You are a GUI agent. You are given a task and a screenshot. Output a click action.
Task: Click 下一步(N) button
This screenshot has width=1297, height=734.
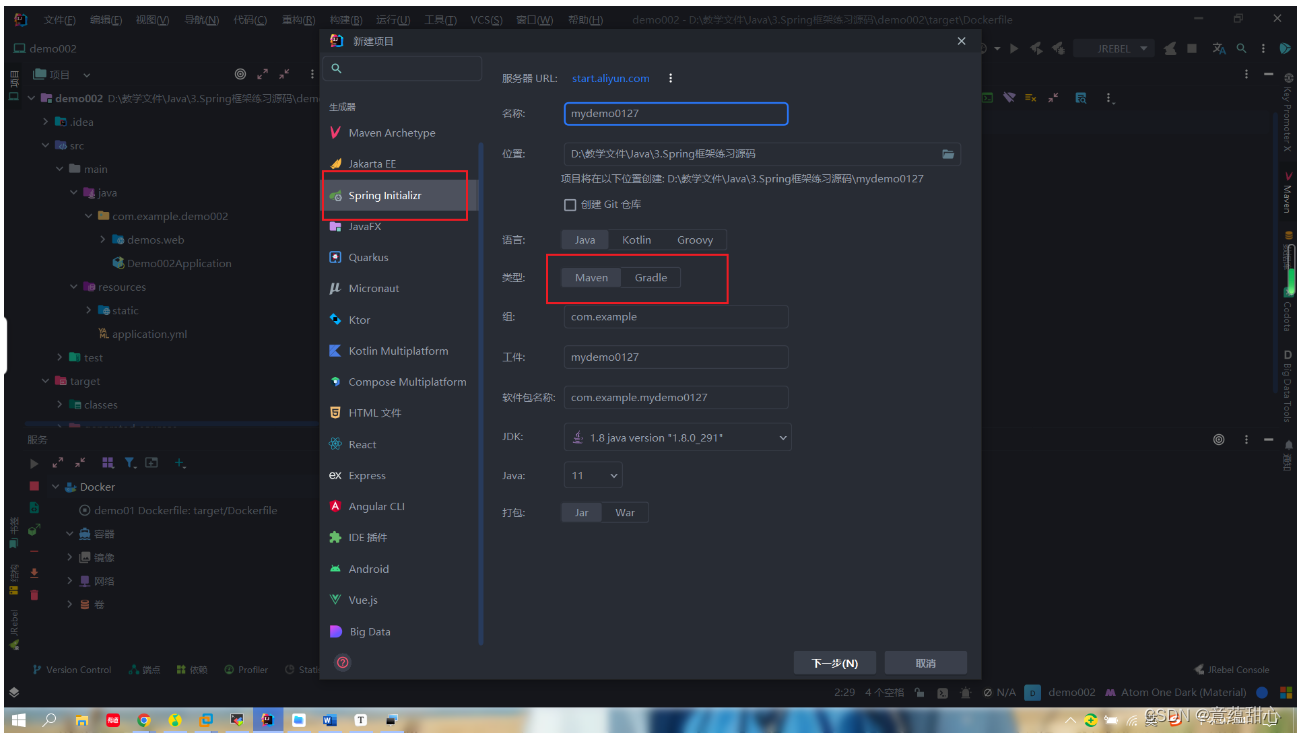(x=835, y=663)
